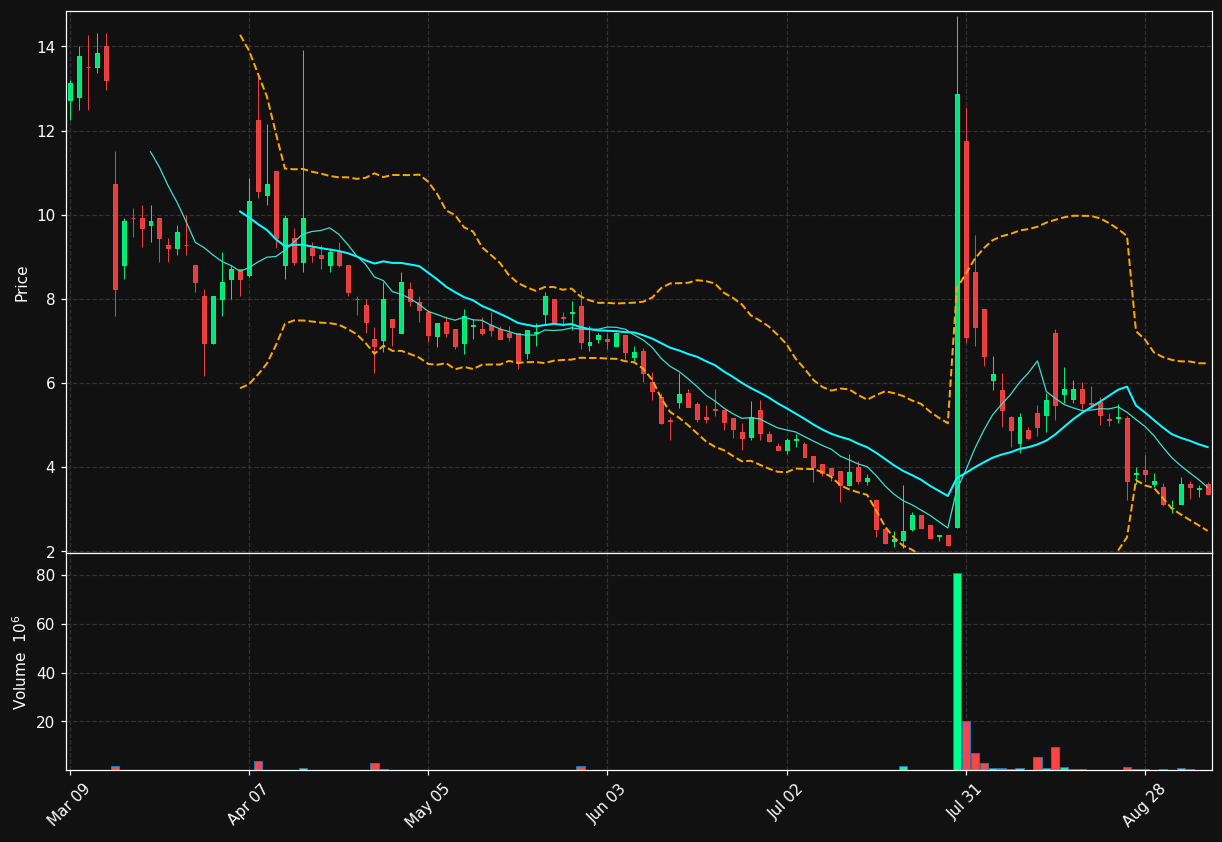Click the "Aug 28" date label
The width and height of the screenshot is (1222, 842).
tap(1143, 806)
